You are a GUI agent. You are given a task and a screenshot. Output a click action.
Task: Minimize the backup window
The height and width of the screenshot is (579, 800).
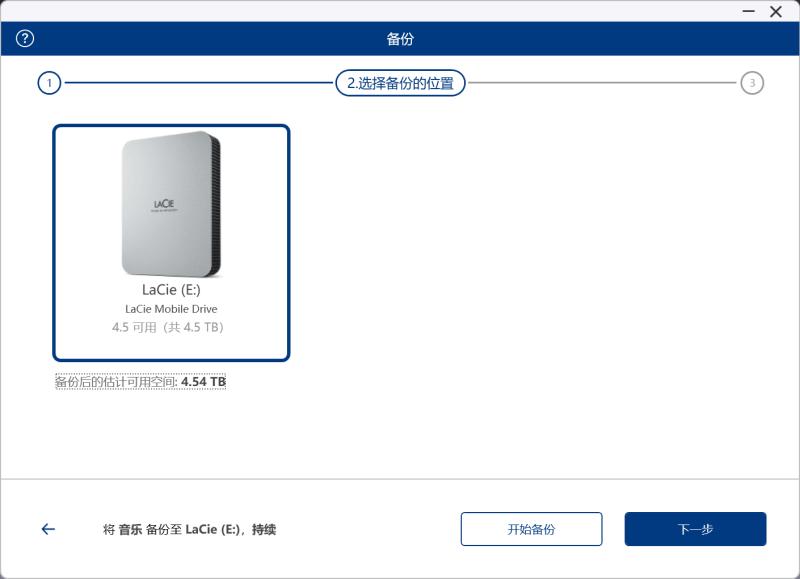(x=749, y=11)
